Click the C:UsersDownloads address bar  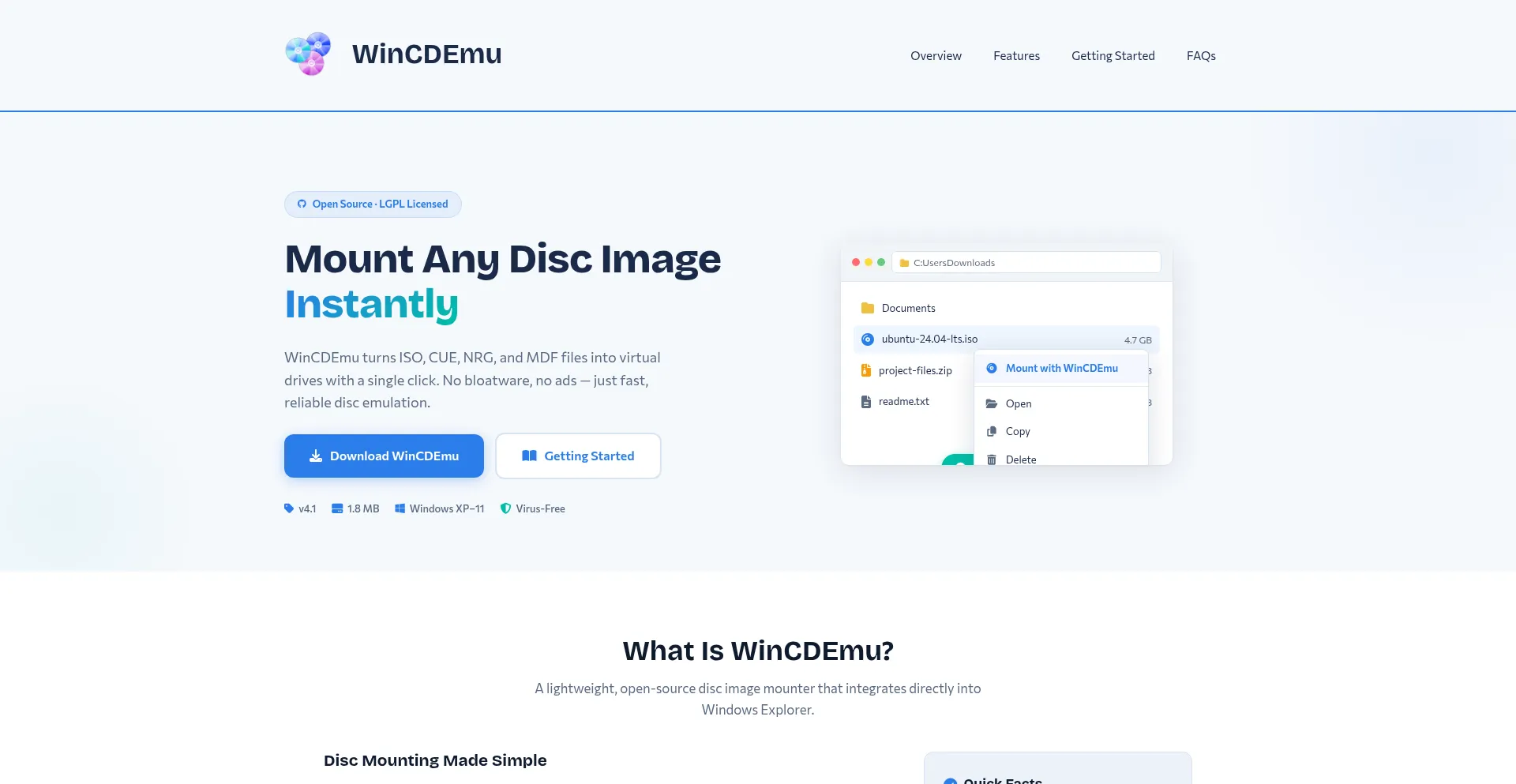1026,262
